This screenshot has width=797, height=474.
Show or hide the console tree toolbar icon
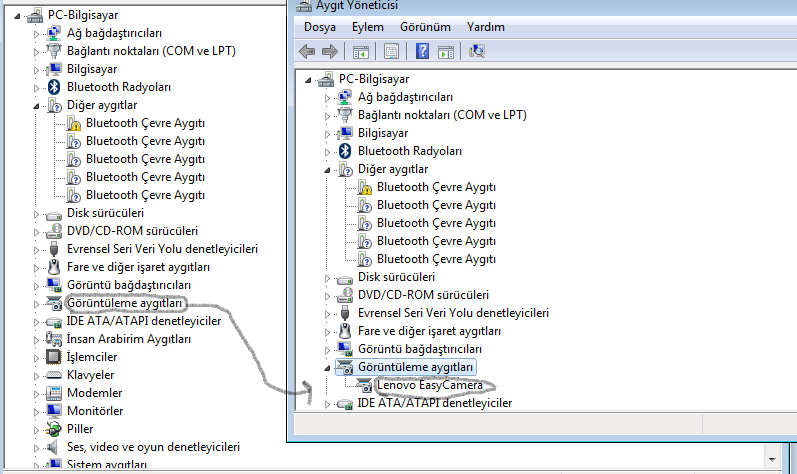pyautogui.click(x=360, y=51)
